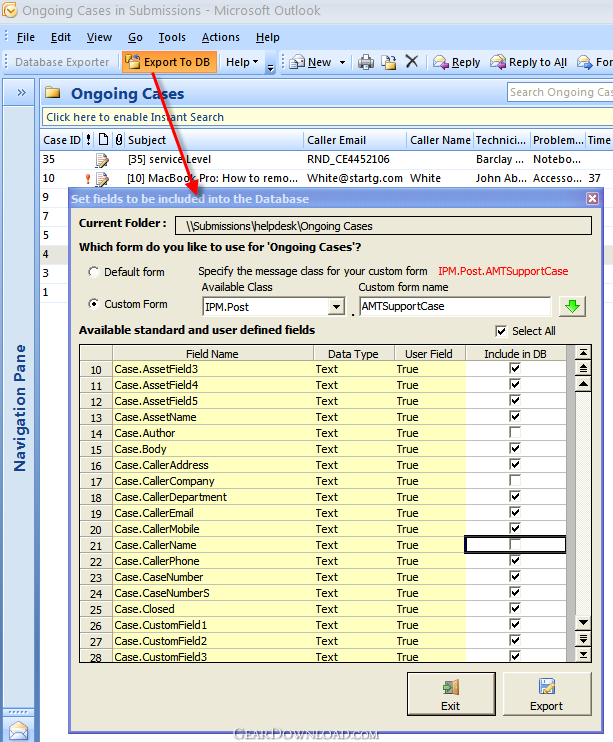Click the Export To DB toolbar icon
Image resolution: width=613 pixels, height=742 pixels.
click(x=133, y=62)
